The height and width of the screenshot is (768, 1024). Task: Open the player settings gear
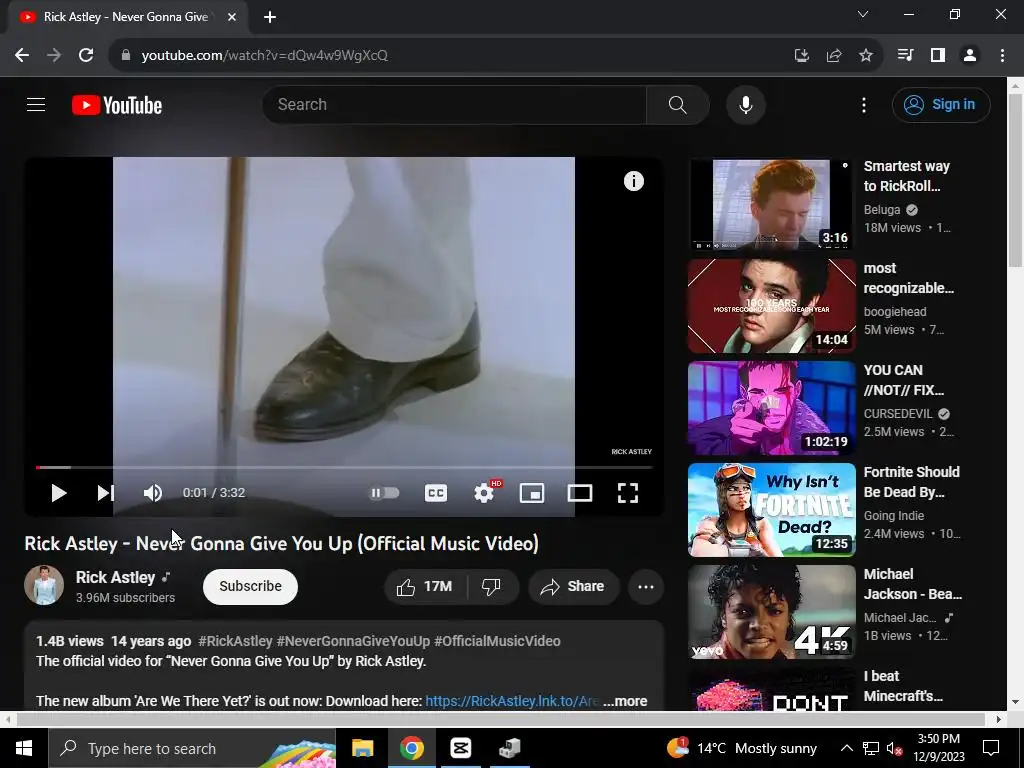point(484,493)
